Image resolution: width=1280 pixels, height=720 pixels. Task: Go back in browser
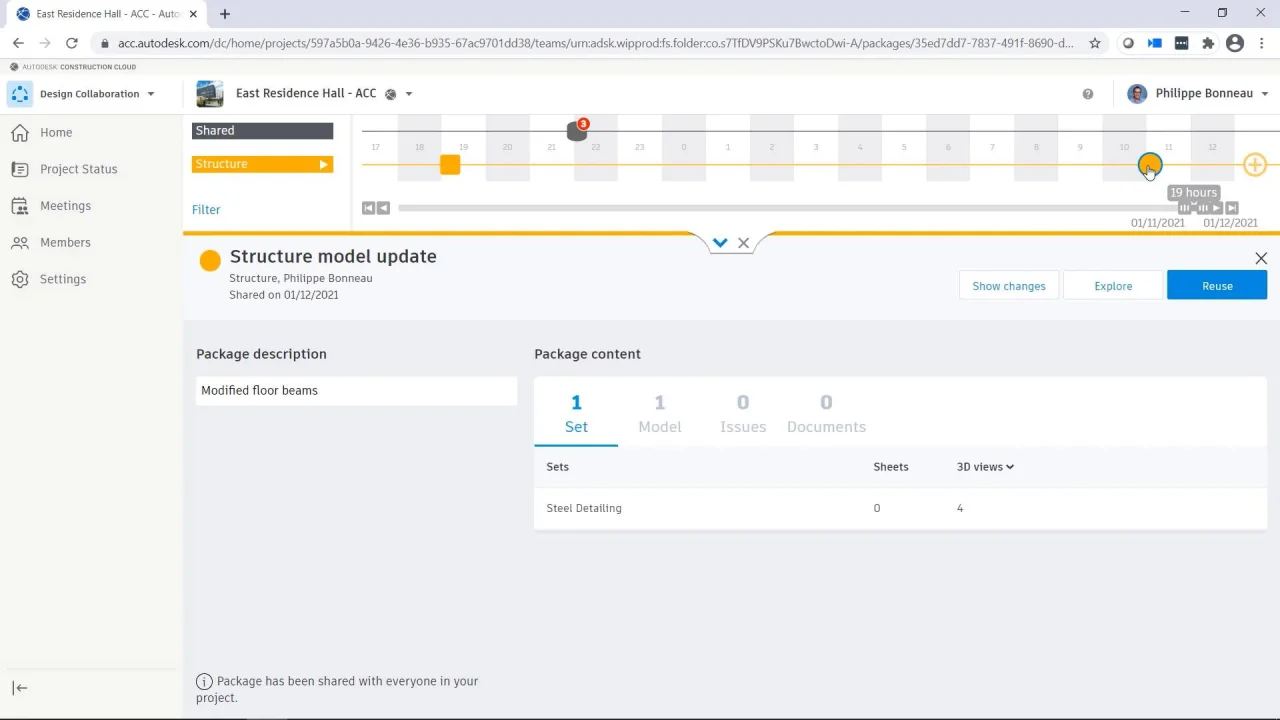(18, 43)
